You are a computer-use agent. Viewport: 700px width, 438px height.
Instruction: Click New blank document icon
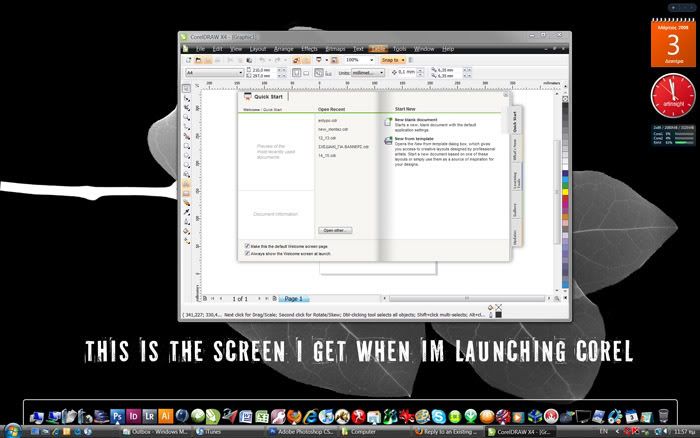point(388,122)
